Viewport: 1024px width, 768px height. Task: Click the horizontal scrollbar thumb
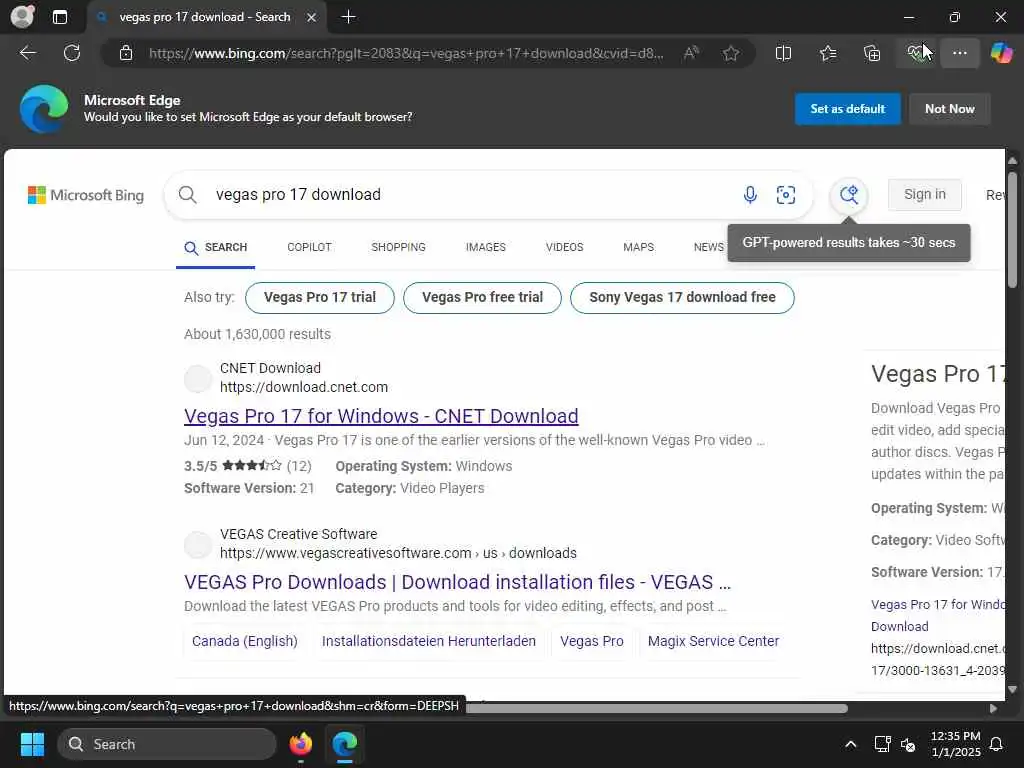[656, 709]
